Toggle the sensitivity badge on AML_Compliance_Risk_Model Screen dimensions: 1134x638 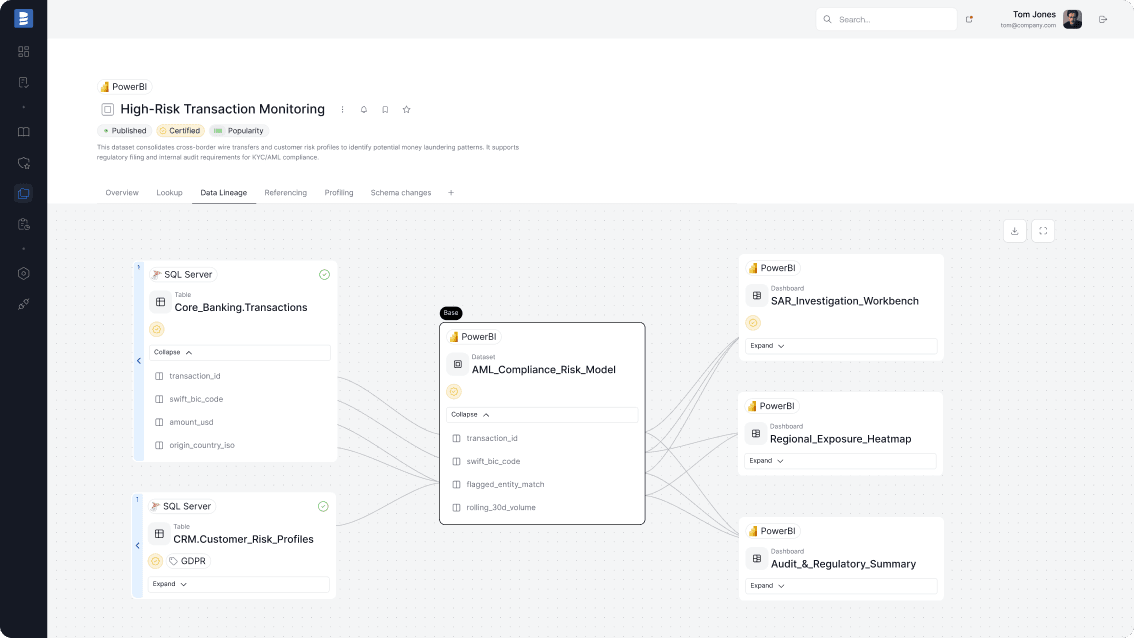pos(454,392)
